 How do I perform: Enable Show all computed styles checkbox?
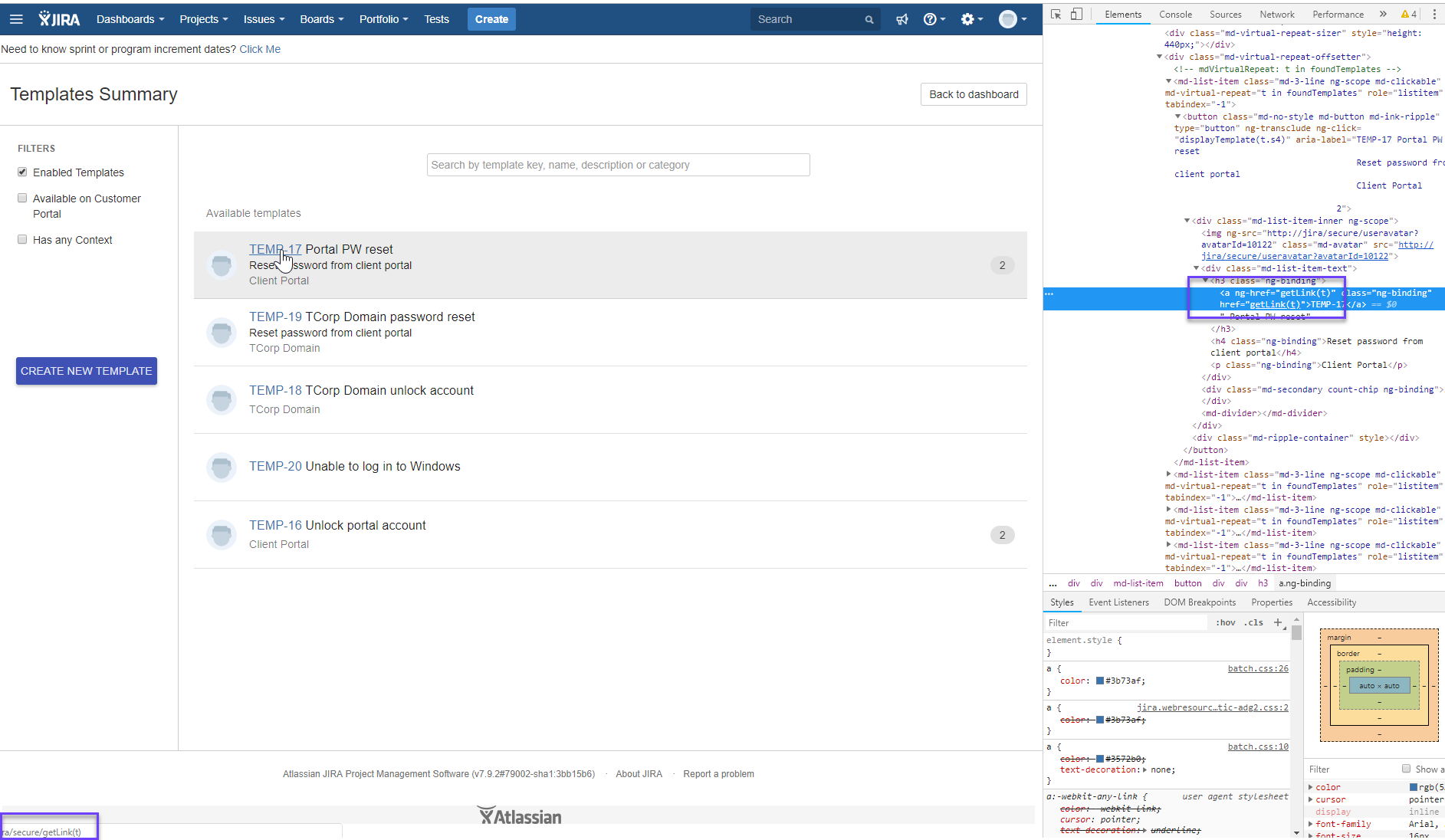1406,769
